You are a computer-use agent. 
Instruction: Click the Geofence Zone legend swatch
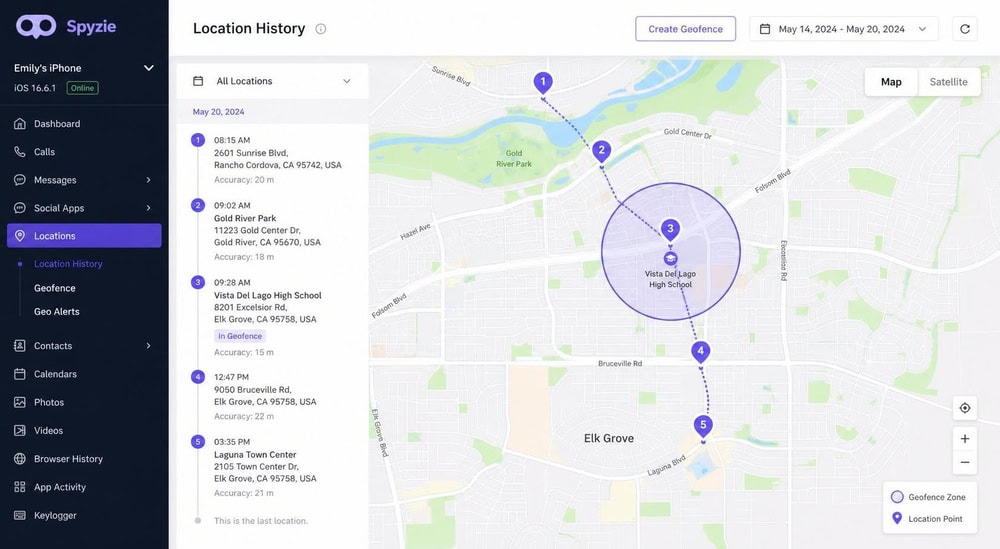pos(897,497)
